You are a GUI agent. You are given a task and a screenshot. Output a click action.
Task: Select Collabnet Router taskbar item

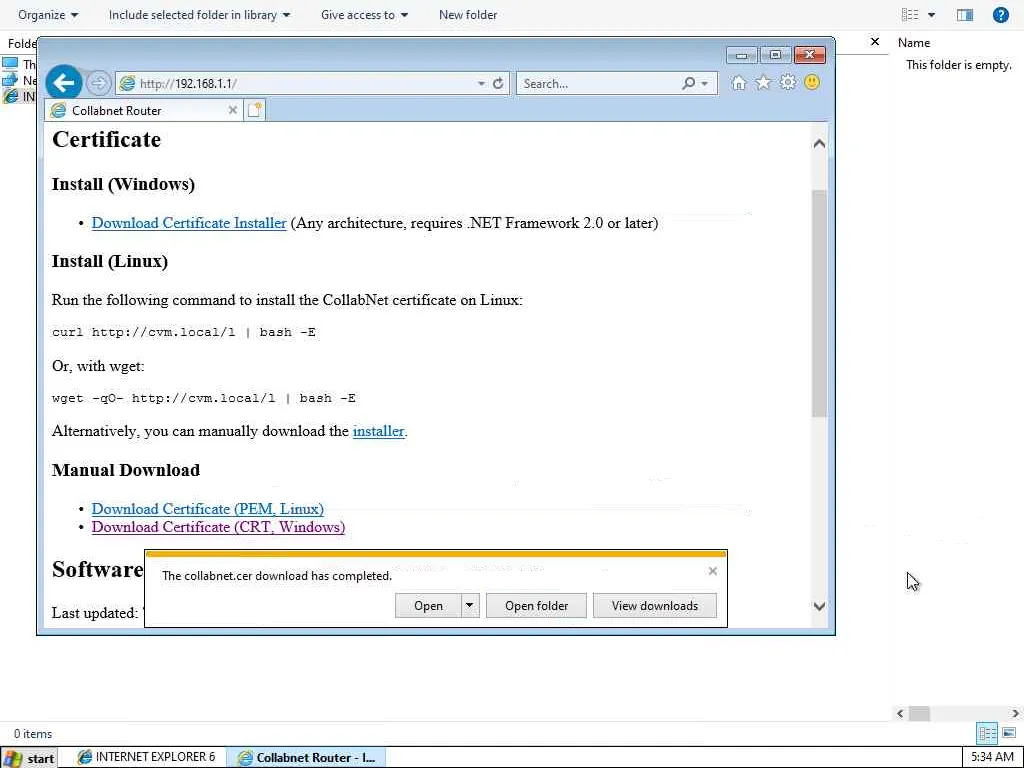pyautogui.click(x=306, y=758)
